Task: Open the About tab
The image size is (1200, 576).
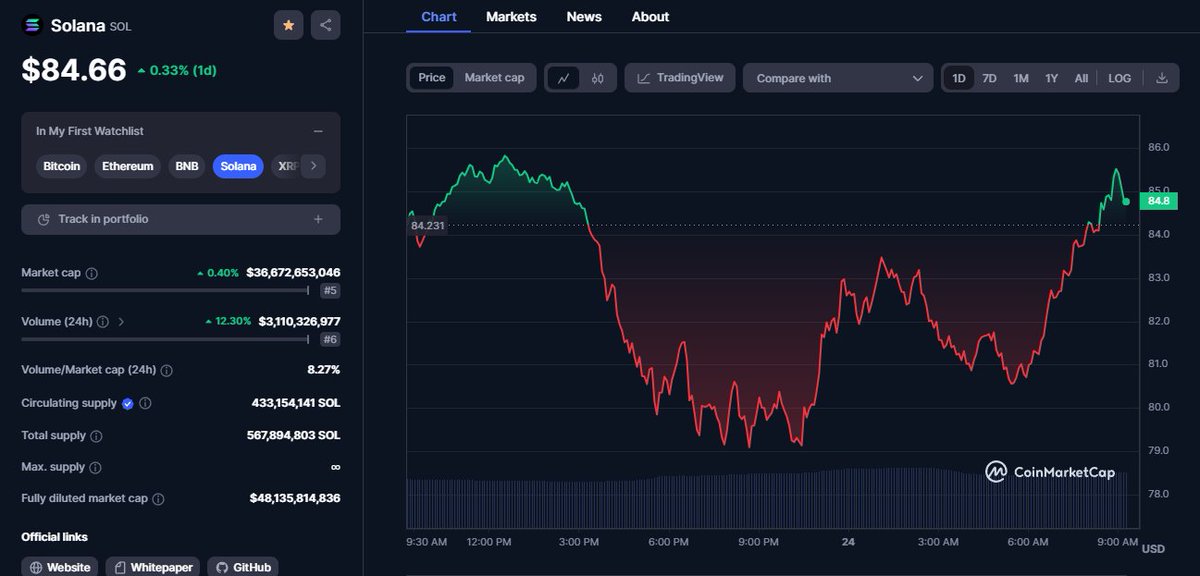Action: (x=650, y=17)
